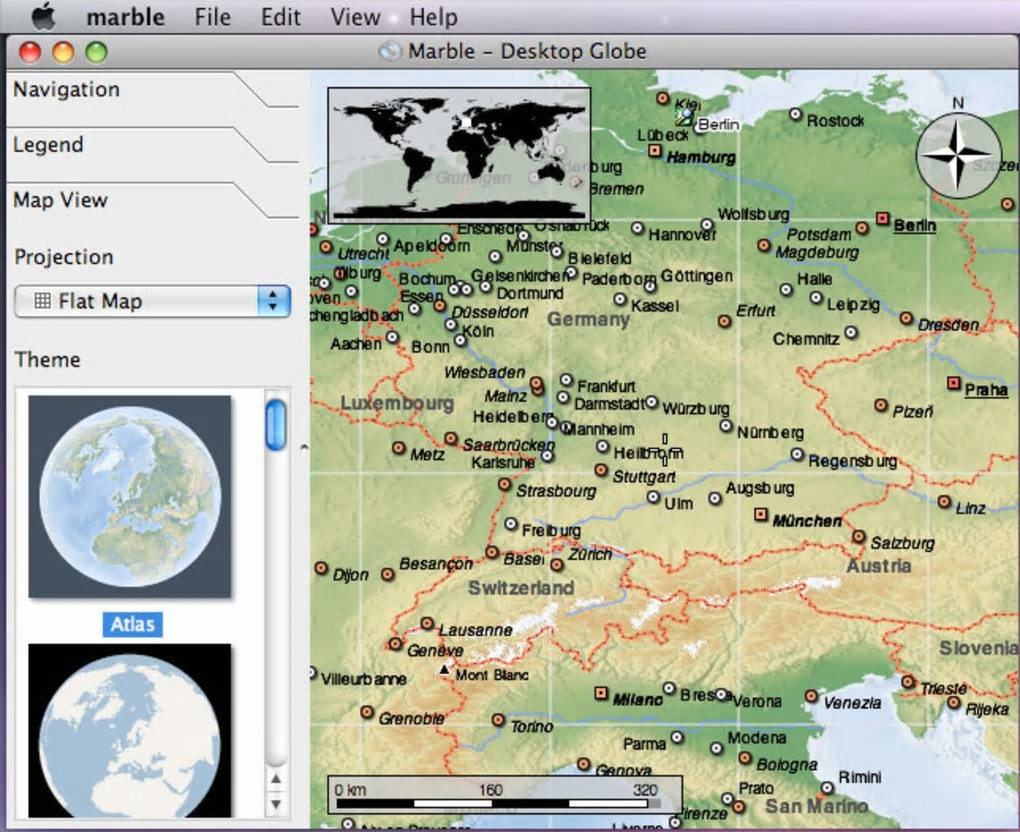This screenshot has width=1020, height=832.
Task: Click the world overview minimap
Action: 459,154
